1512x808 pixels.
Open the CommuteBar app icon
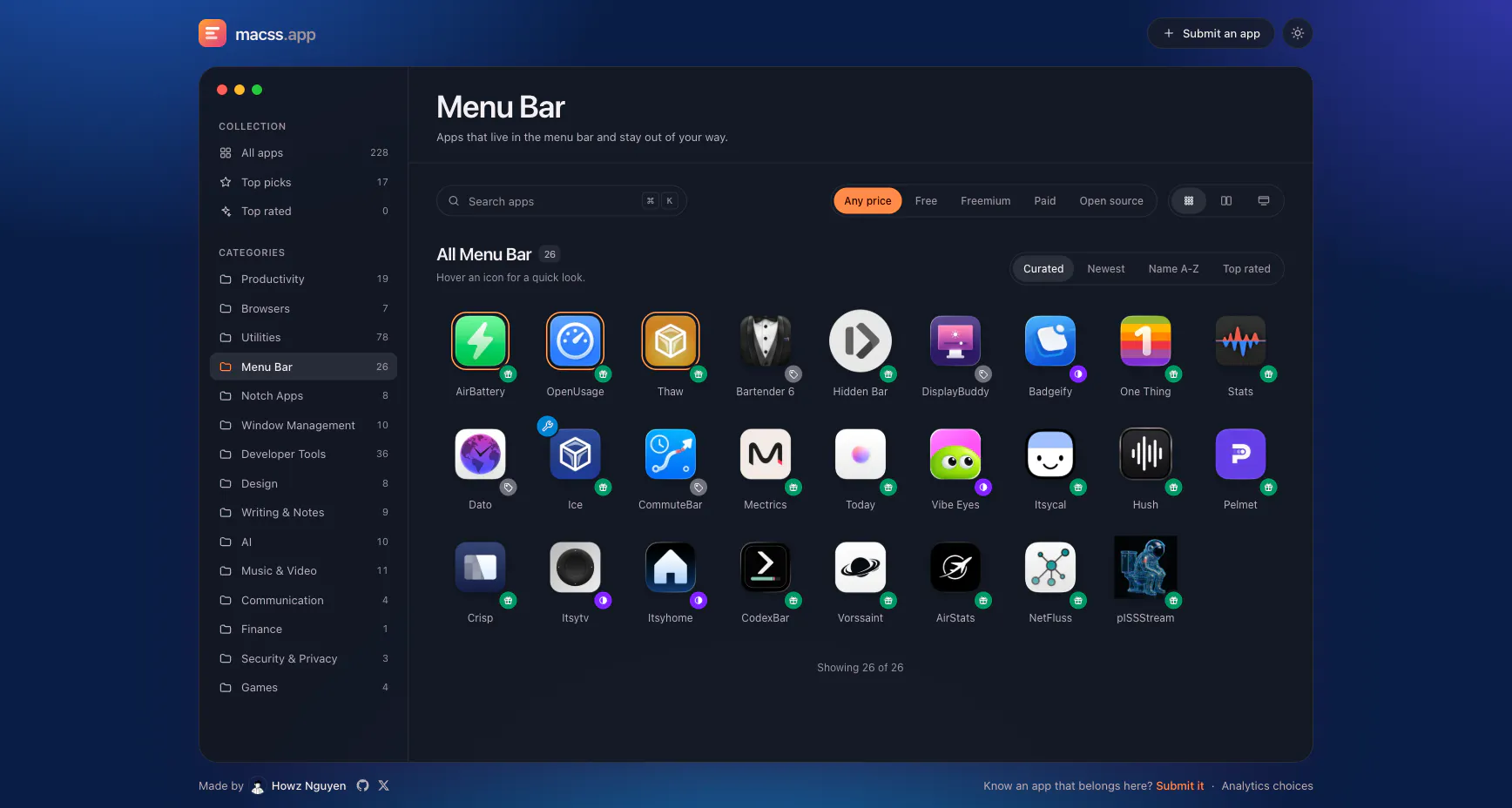(670, 454)
